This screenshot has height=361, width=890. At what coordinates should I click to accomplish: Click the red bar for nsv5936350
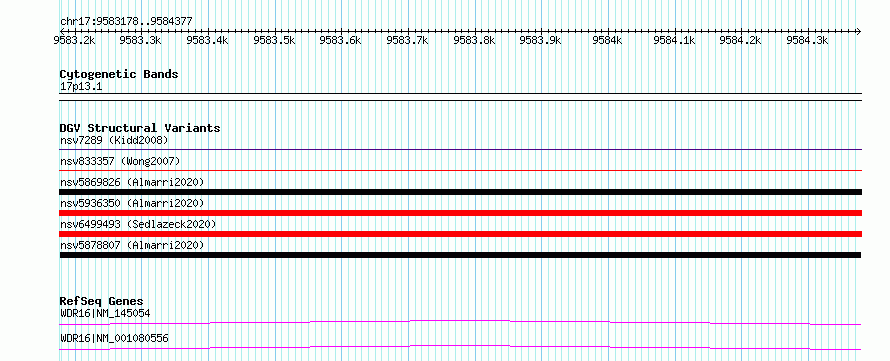[460, 213]
